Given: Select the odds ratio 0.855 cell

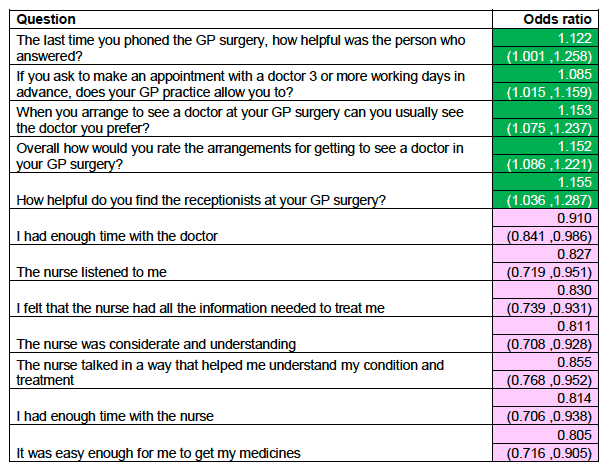Looking at the screenshot, I should pyautogui.click(x=545, y=362).
